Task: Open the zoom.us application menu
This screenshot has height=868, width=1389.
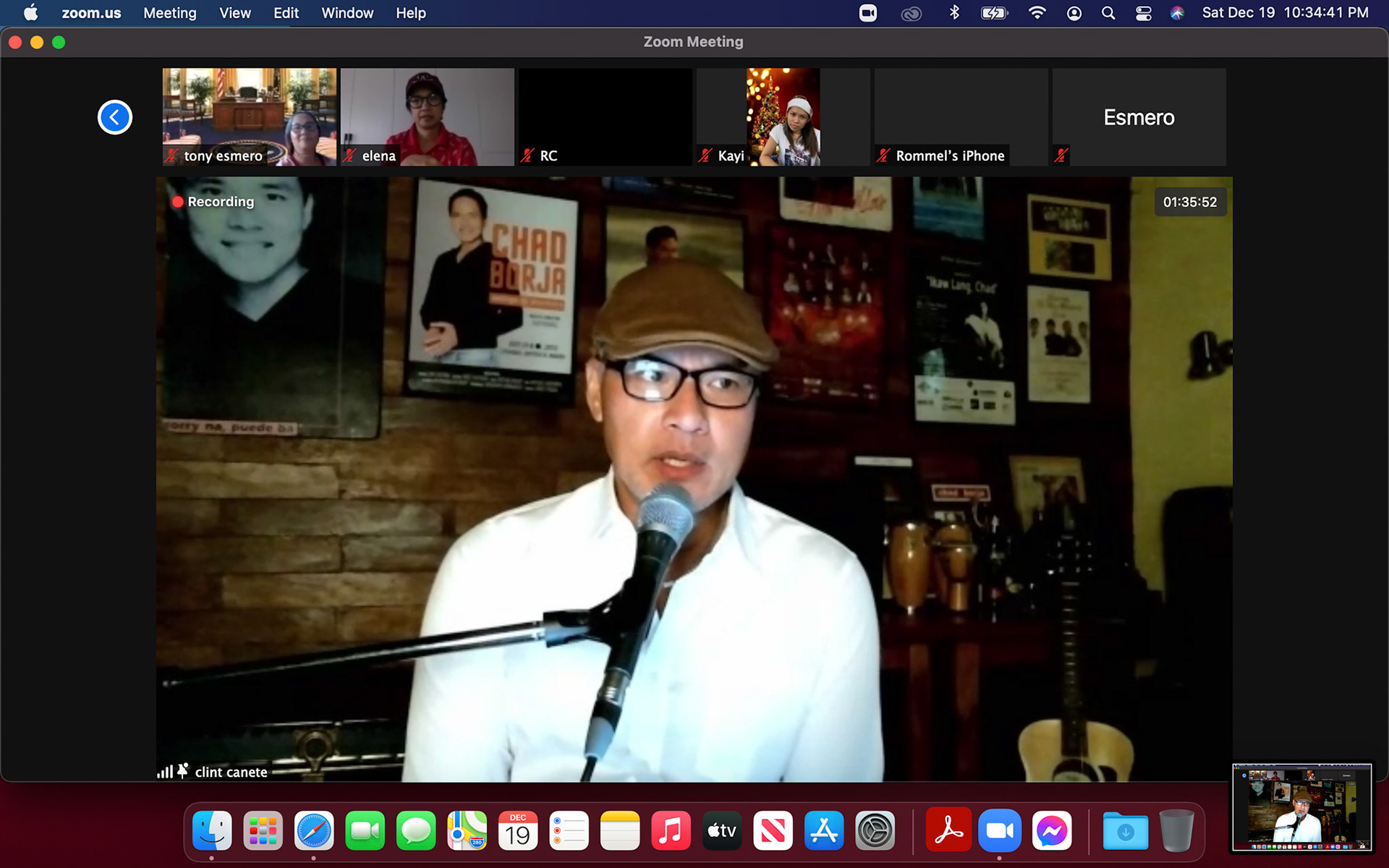Action: click(x=91, y=13)
